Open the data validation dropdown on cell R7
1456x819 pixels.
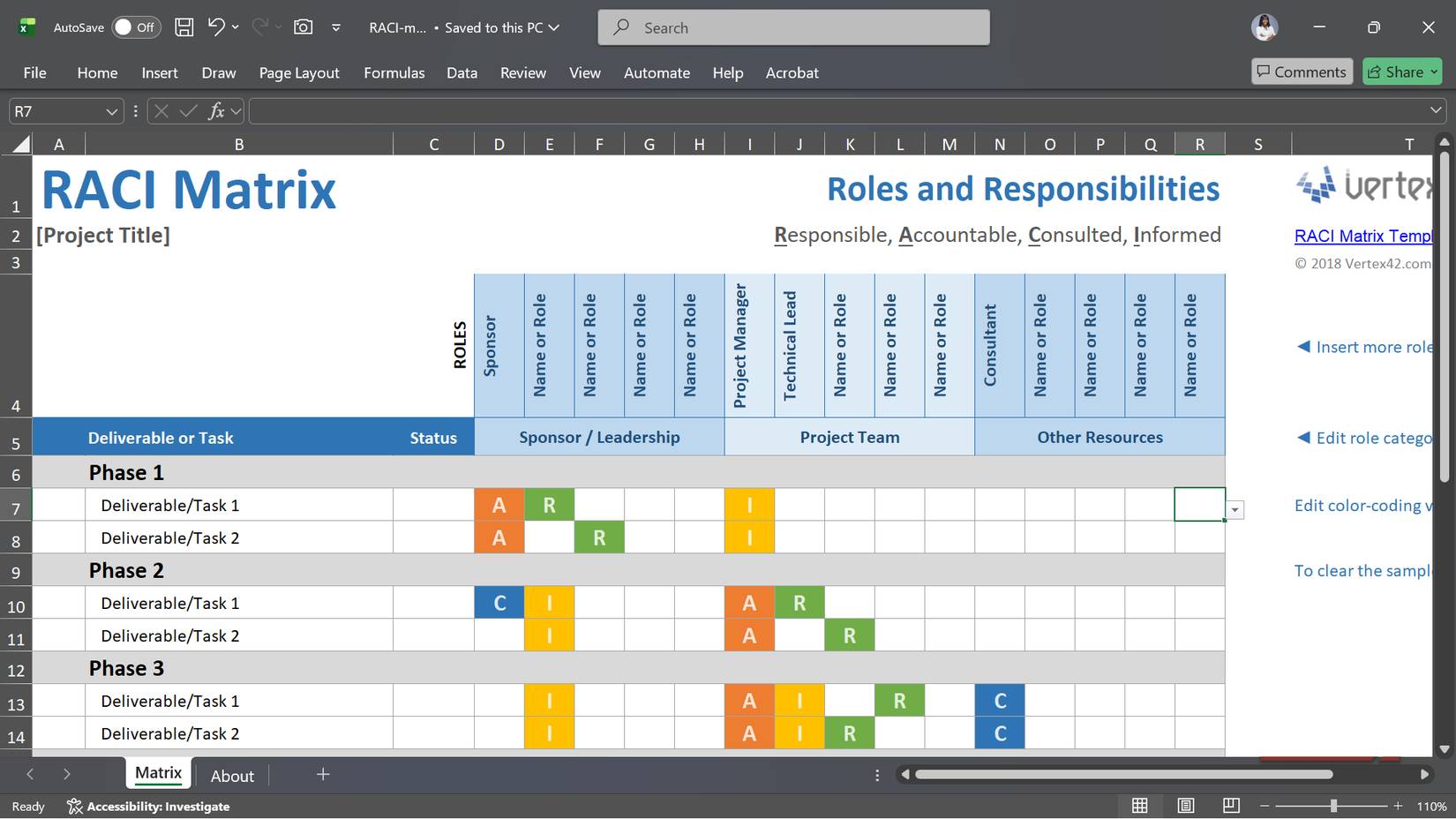(x=1235, y=509)
